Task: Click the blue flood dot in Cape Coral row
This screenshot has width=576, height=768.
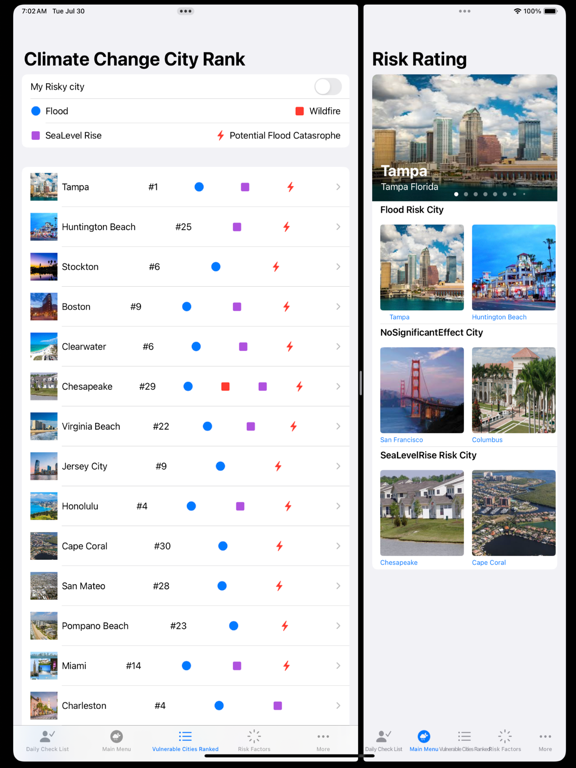Action: [223, 546]
